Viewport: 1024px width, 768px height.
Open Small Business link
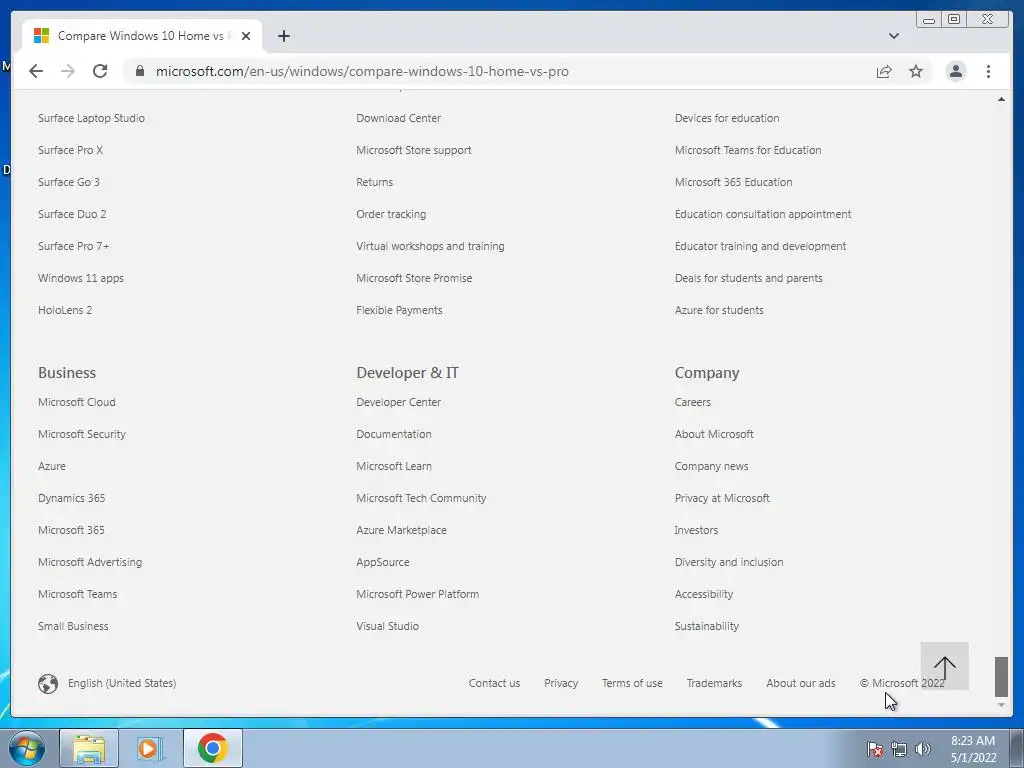pos(73,626)
